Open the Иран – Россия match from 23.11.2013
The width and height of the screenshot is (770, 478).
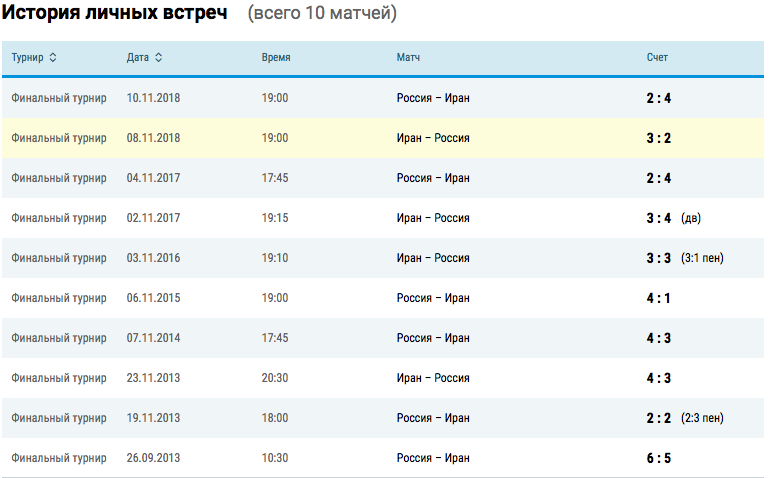click(x=433, y=378)
